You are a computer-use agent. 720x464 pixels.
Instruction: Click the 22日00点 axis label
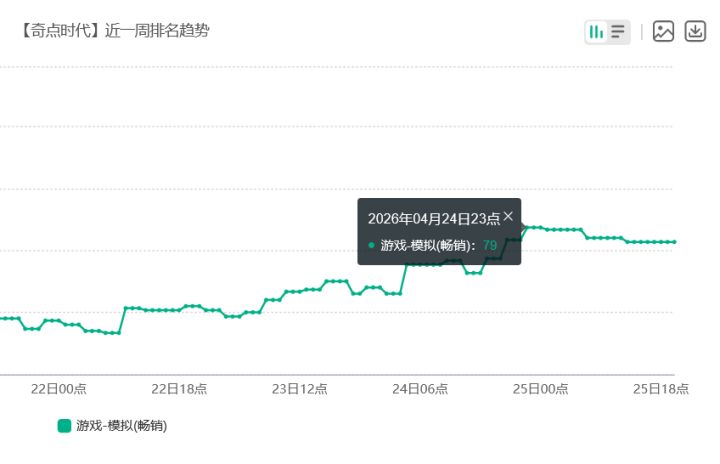coord(59,389)
